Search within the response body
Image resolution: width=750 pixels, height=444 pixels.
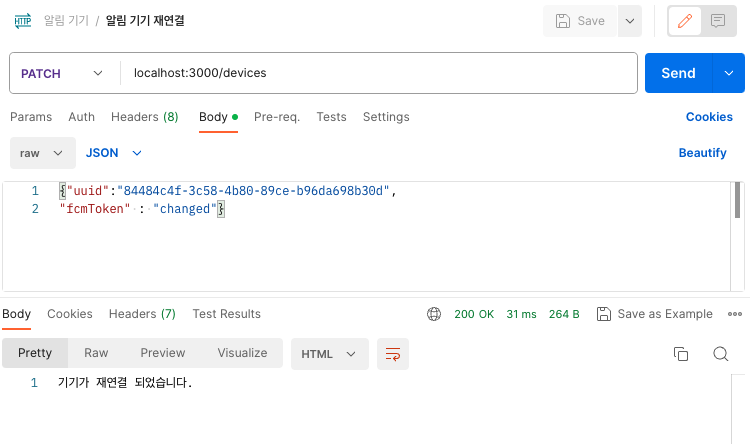point(720,354)
